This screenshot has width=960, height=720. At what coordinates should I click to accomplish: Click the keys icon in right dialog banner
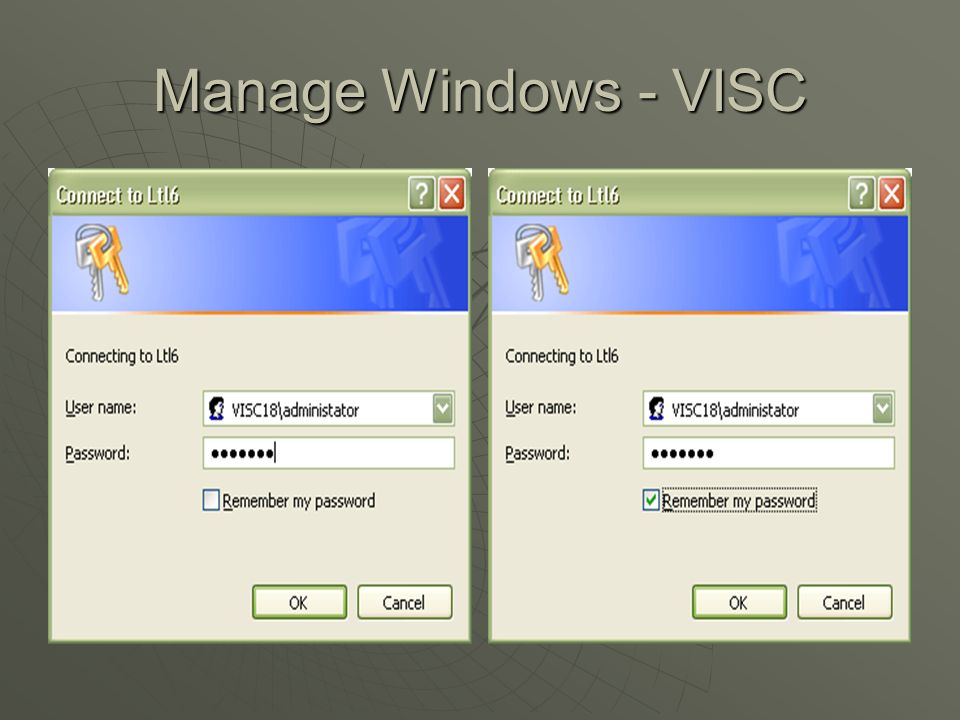click(542, 262)
